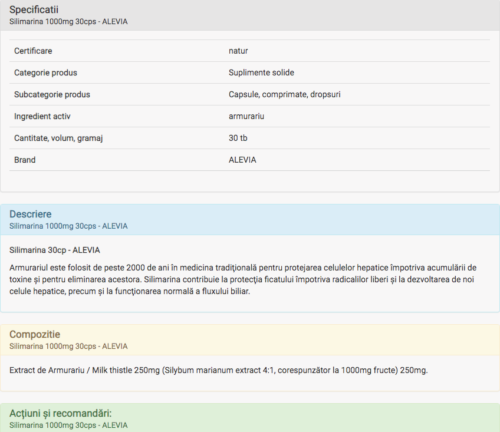Click the Compozitie panel heading
Image resolution: width=500 pixels, height=432 pixels.
coord(35,334)
